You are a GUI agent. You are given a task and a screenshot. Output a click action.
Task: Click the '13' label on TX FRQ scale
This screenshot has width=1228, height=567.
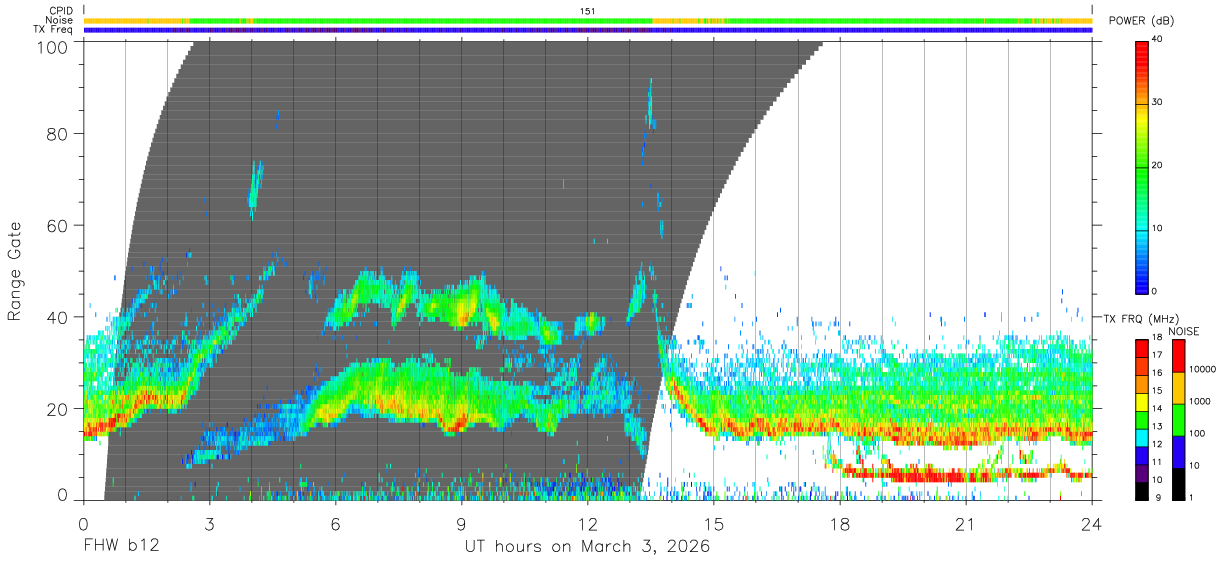(x=1158, y=427)
